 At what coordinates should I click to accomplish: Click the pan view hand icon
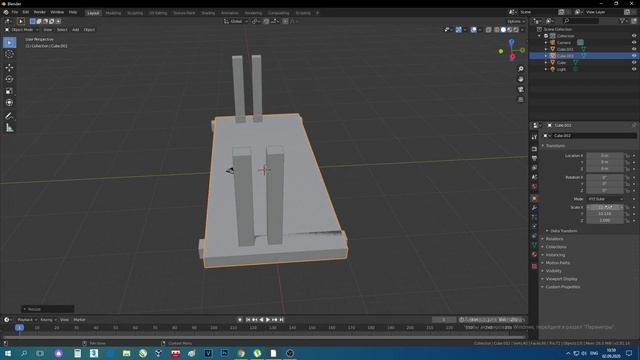(521, 79)
